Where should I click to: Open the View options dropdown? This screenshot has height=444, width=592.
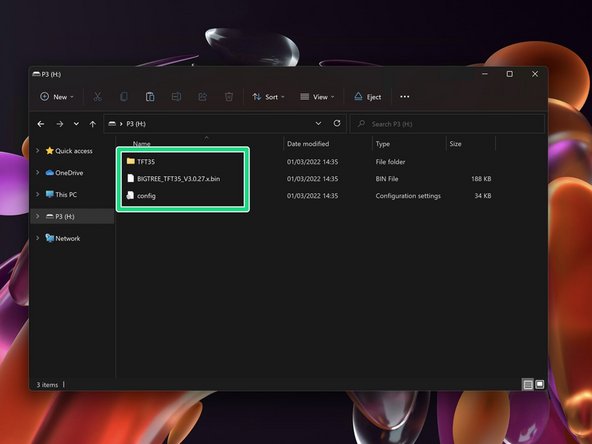[317, 97]
